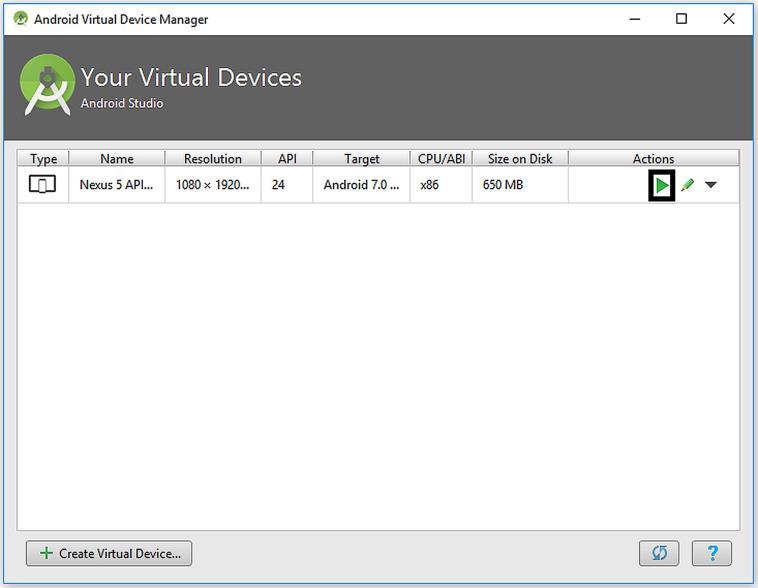
Task: Sort by Name column header
Action: [117, 159]
